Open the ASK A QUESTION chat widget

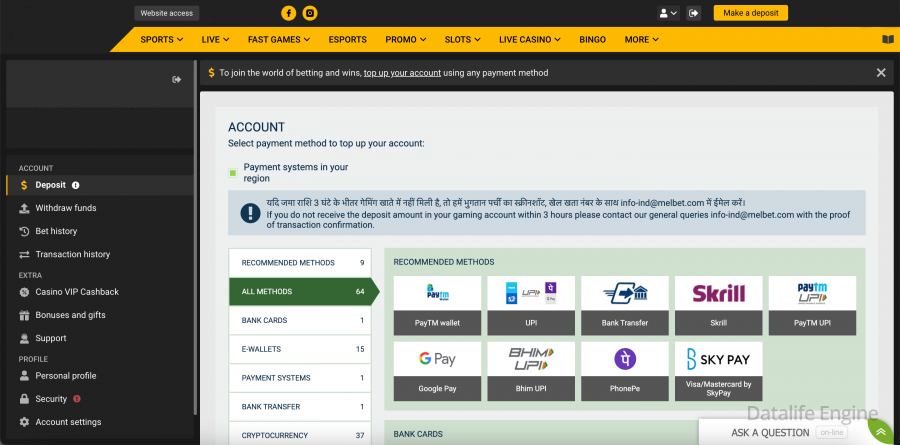point(783,432)
